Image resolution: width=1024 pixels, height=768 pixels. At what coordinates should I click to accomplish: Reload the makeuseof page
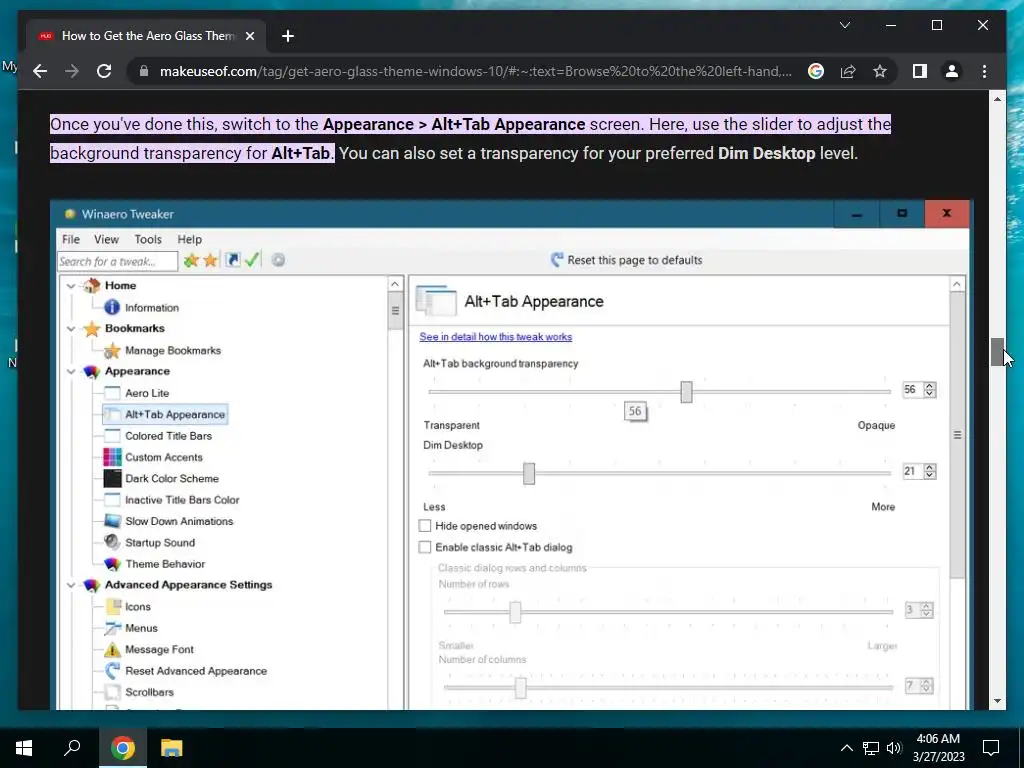point(104,71)
